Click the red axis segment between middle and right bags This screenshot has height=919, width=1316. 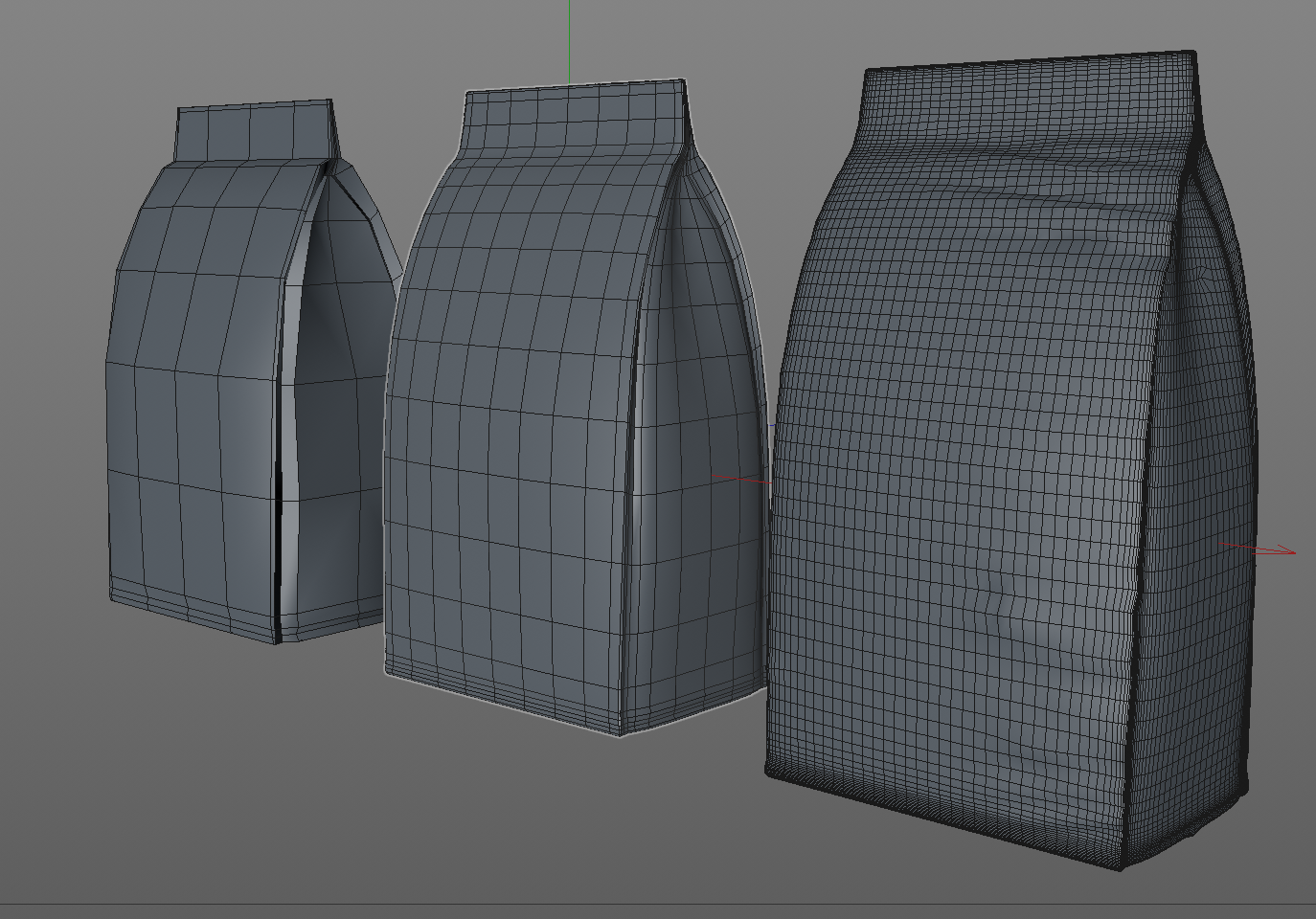(x=741, y=479)
